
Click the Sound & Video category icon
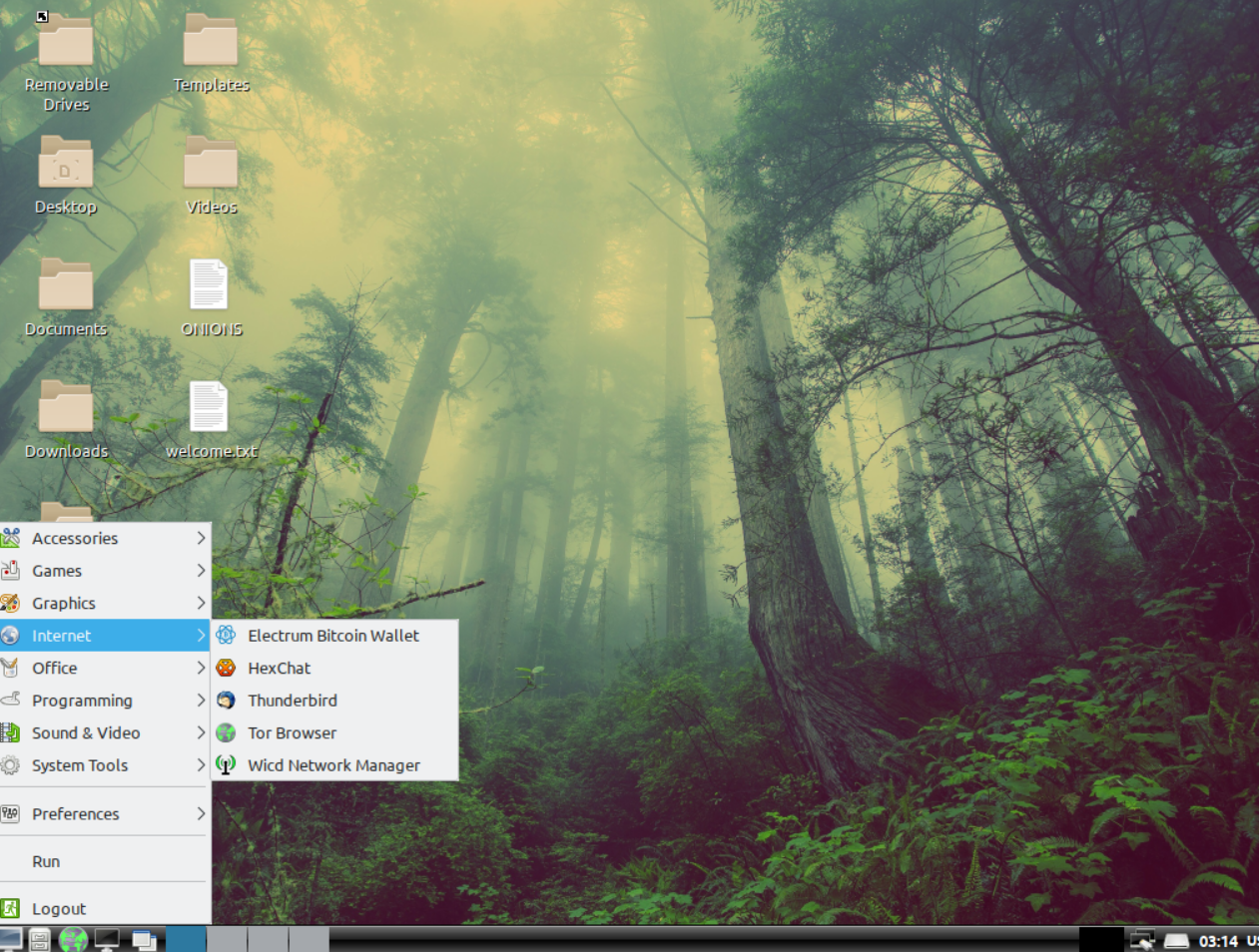click(10, 732)
